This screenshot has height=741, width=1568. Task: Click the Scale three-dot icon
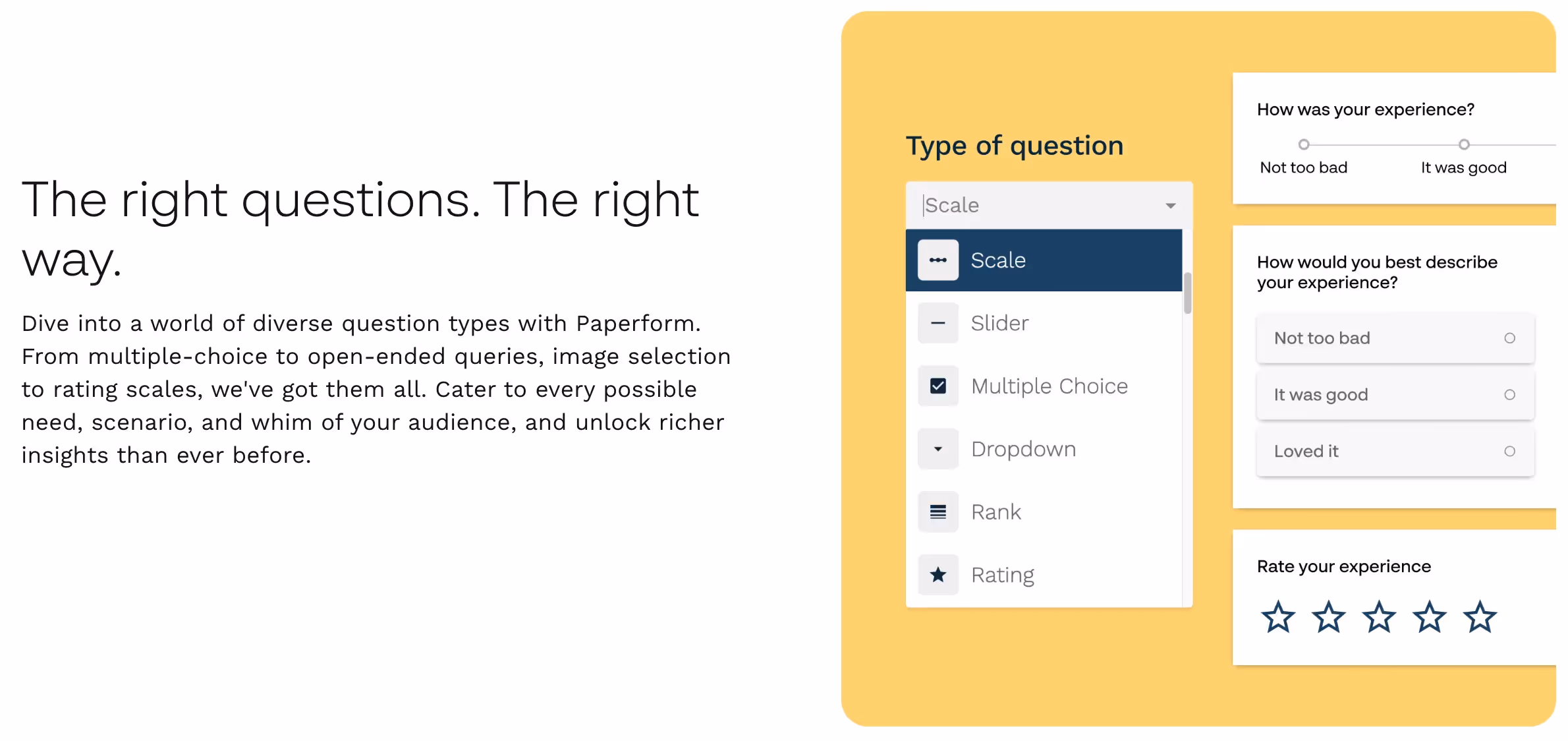pos(938,260)
